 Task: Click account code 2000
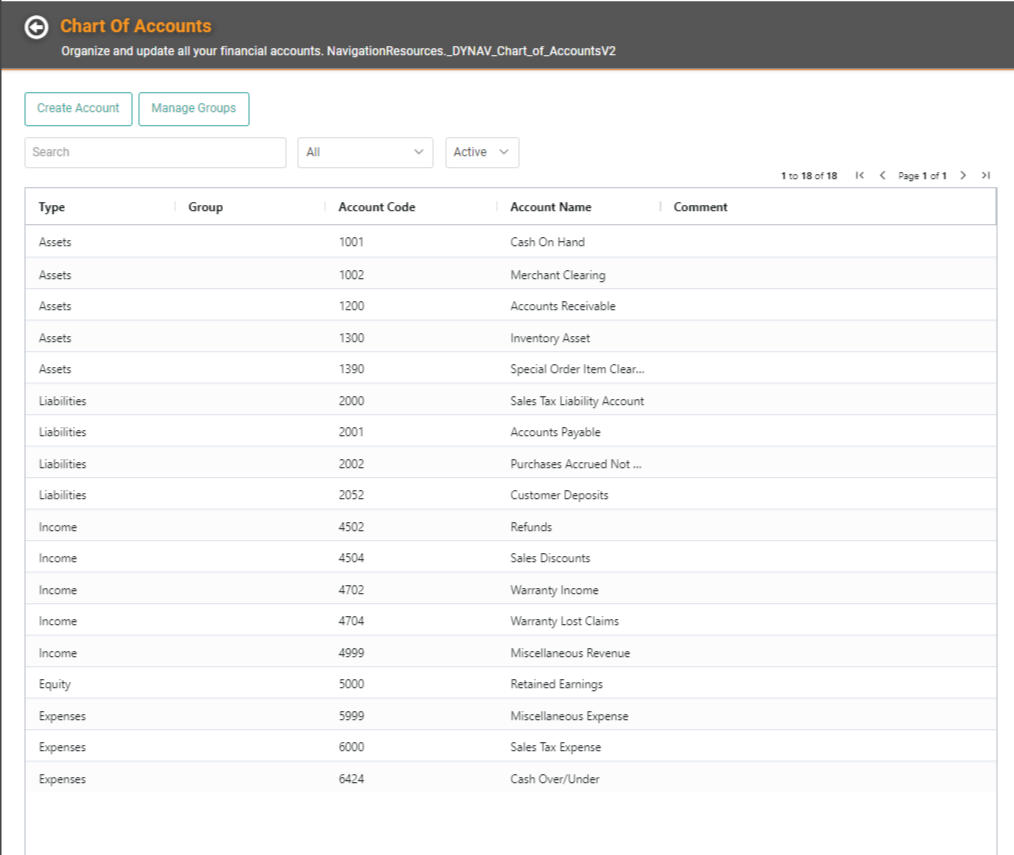pyautogui.click(x=351, y=401)
